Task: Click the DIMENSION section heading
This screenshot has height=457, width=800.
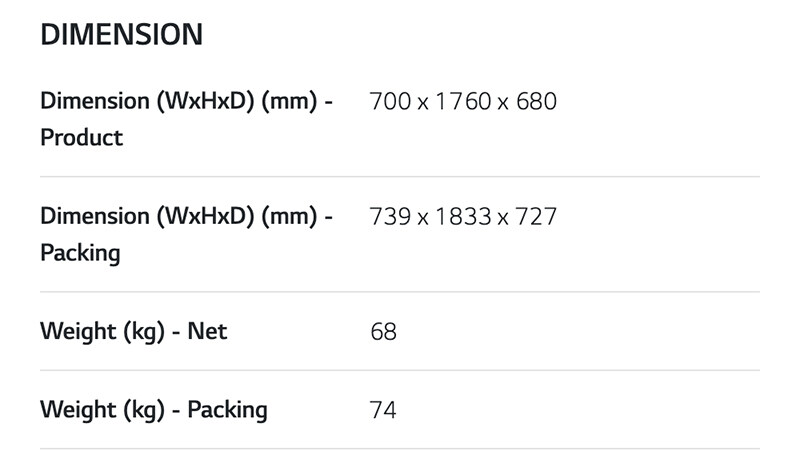Action: [x=121, y=35]
